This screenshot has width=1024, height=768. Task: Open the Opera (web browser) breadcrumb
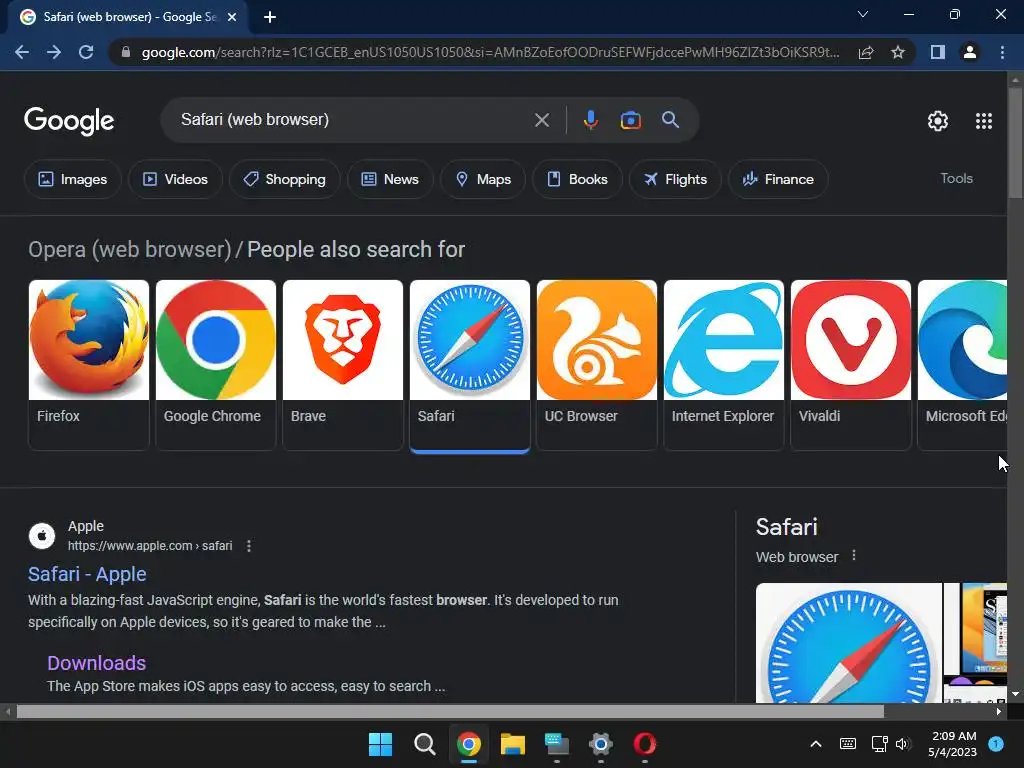pyautogui.click(x=129, y=249)
